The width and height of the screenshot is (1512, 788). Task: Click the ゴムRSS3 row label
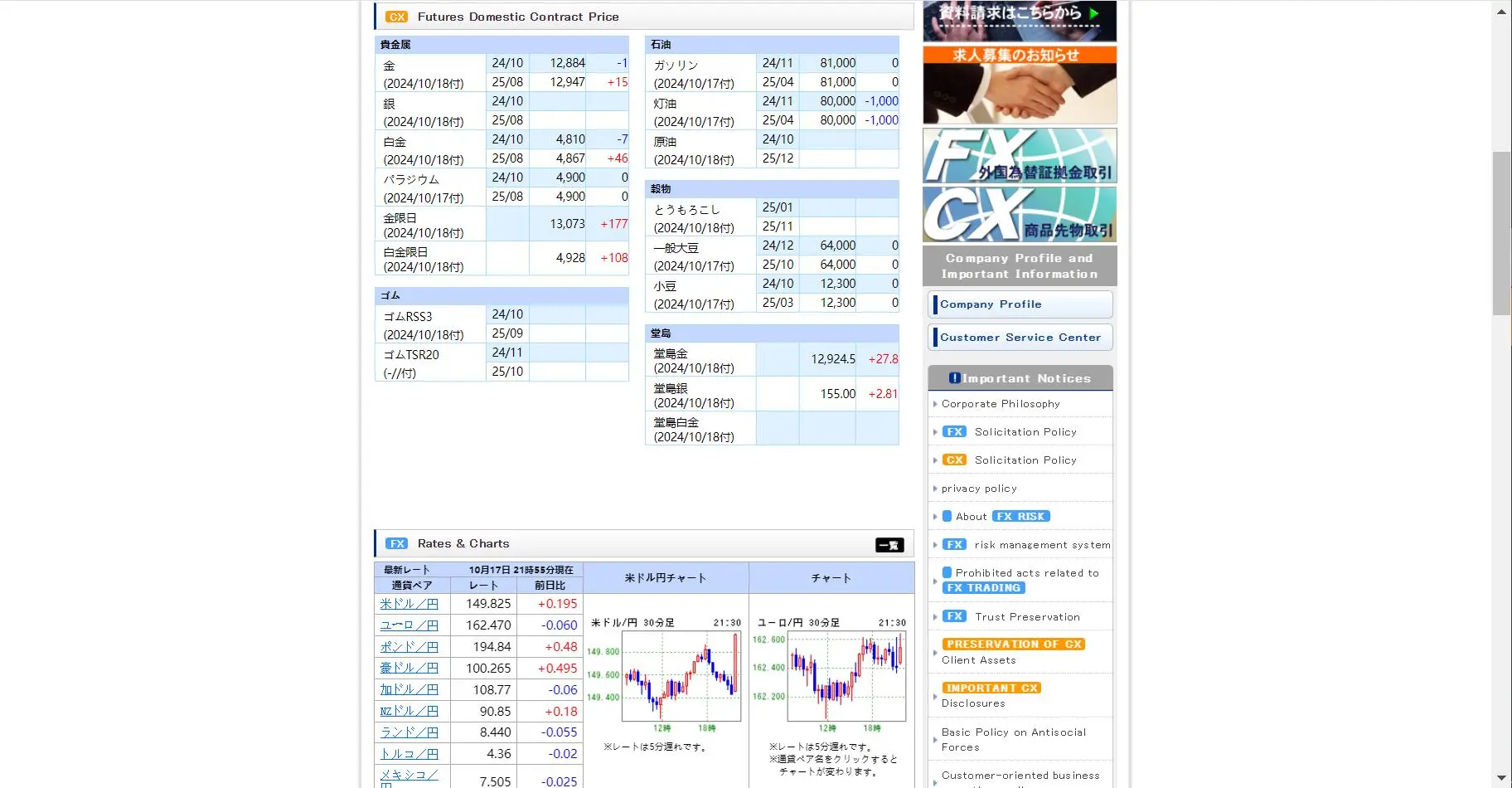(x=408, y=317)
